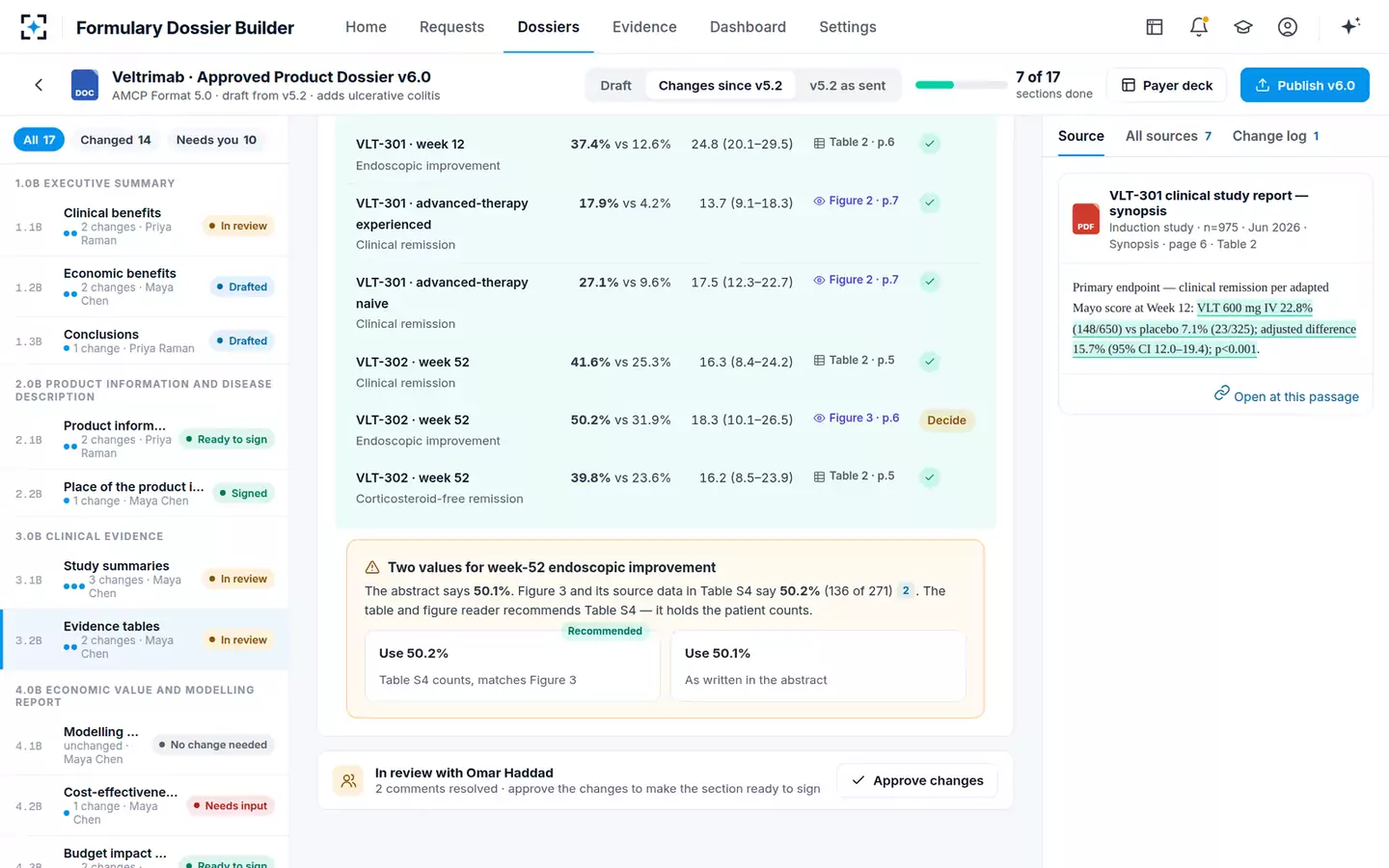Screen dimensions: 1389x868
Task: Expand the Evidence tables section item
Action: tap(145, 639)
